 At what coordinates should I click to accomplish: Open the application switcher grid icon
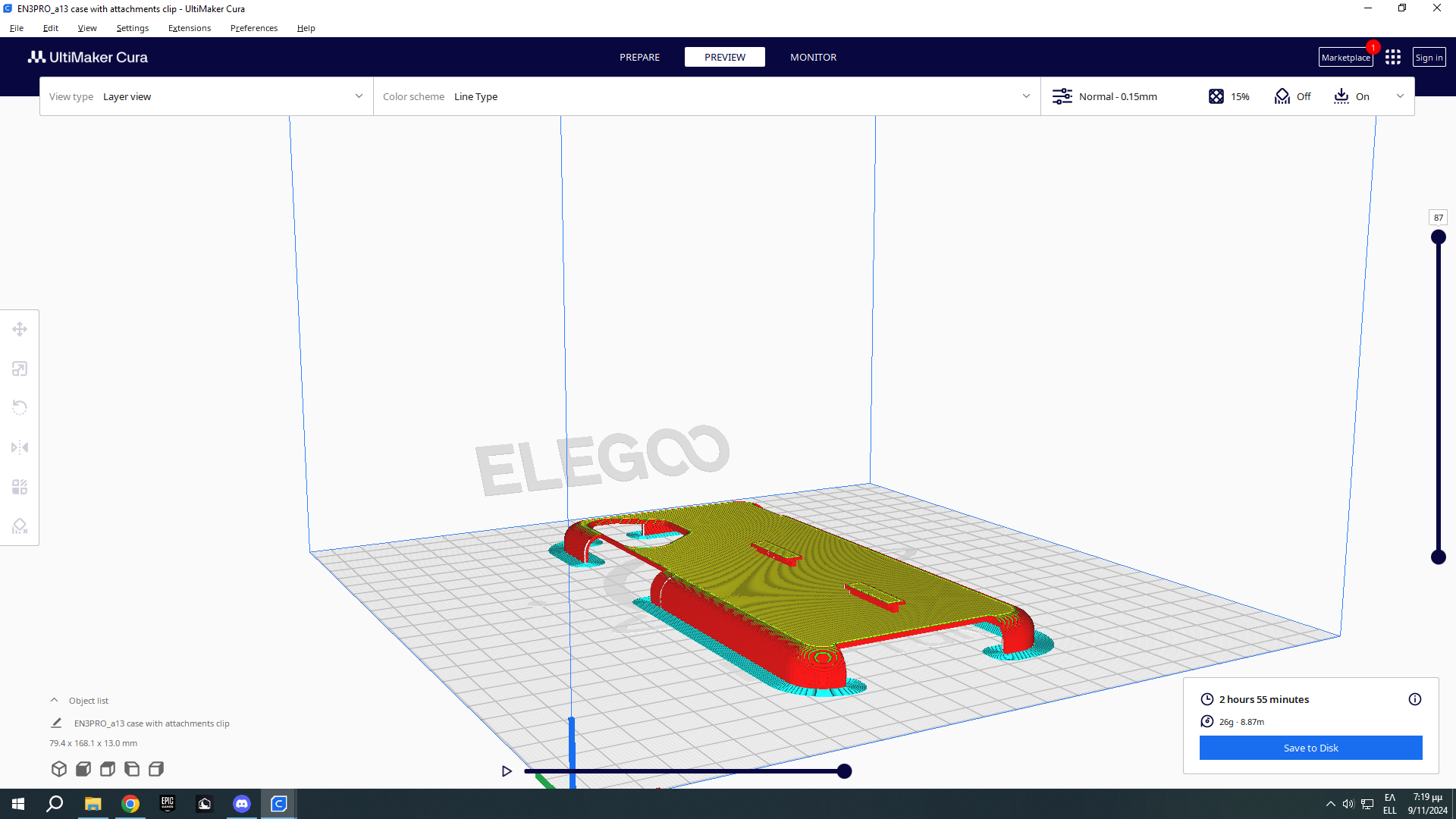pos(1393,58)
